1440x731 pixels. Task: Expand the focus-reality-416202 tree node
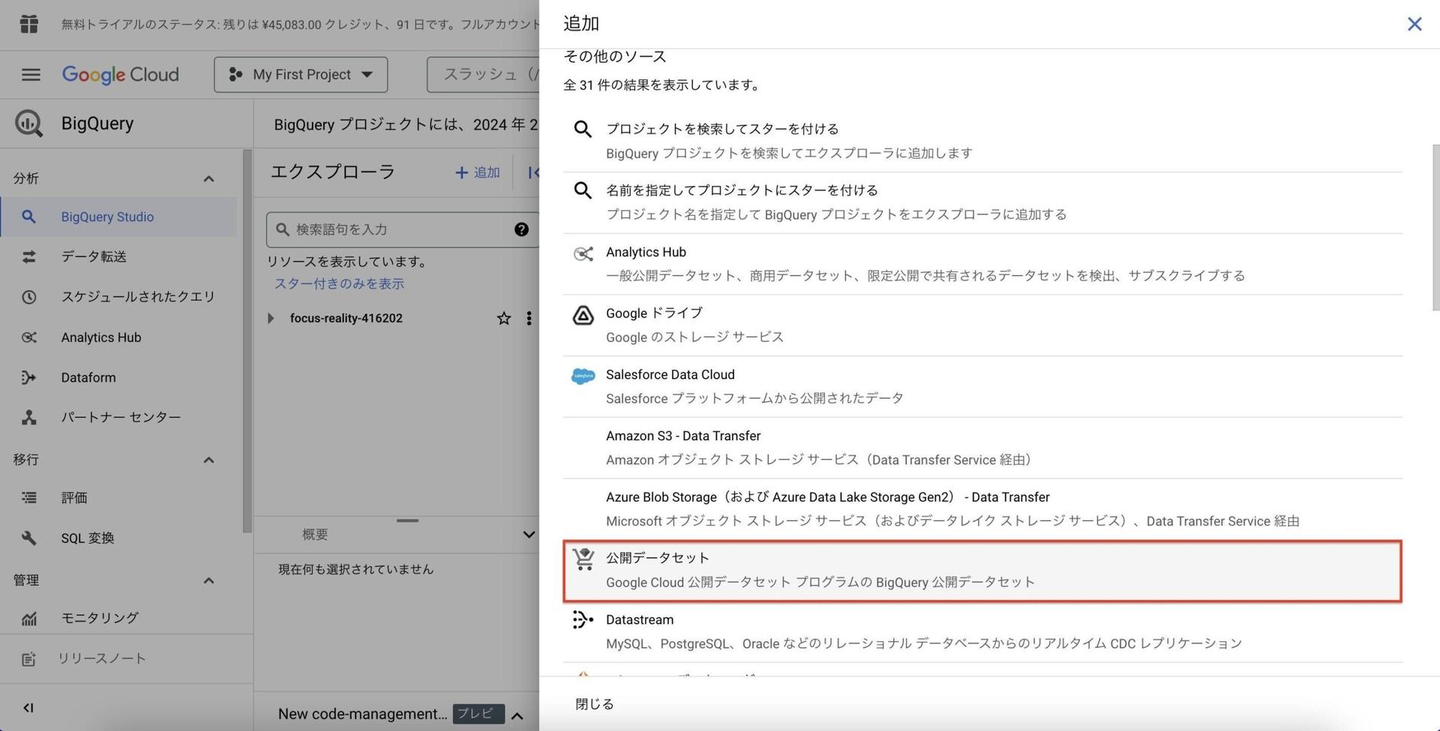[270, 318]
